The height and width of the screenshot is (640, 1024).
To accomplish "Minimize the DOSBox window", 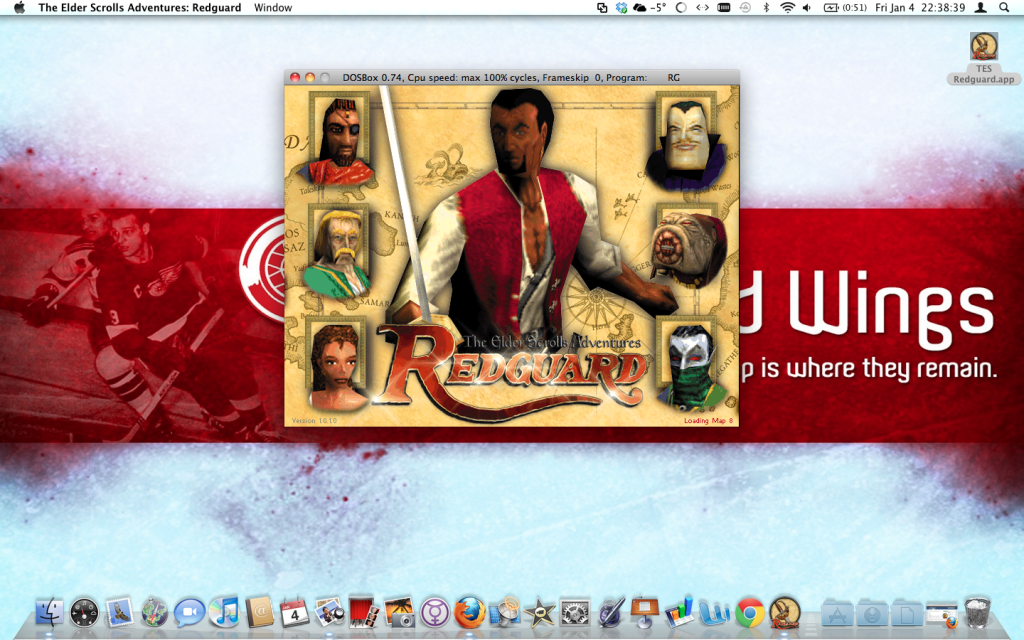I will tap(310, 77).
